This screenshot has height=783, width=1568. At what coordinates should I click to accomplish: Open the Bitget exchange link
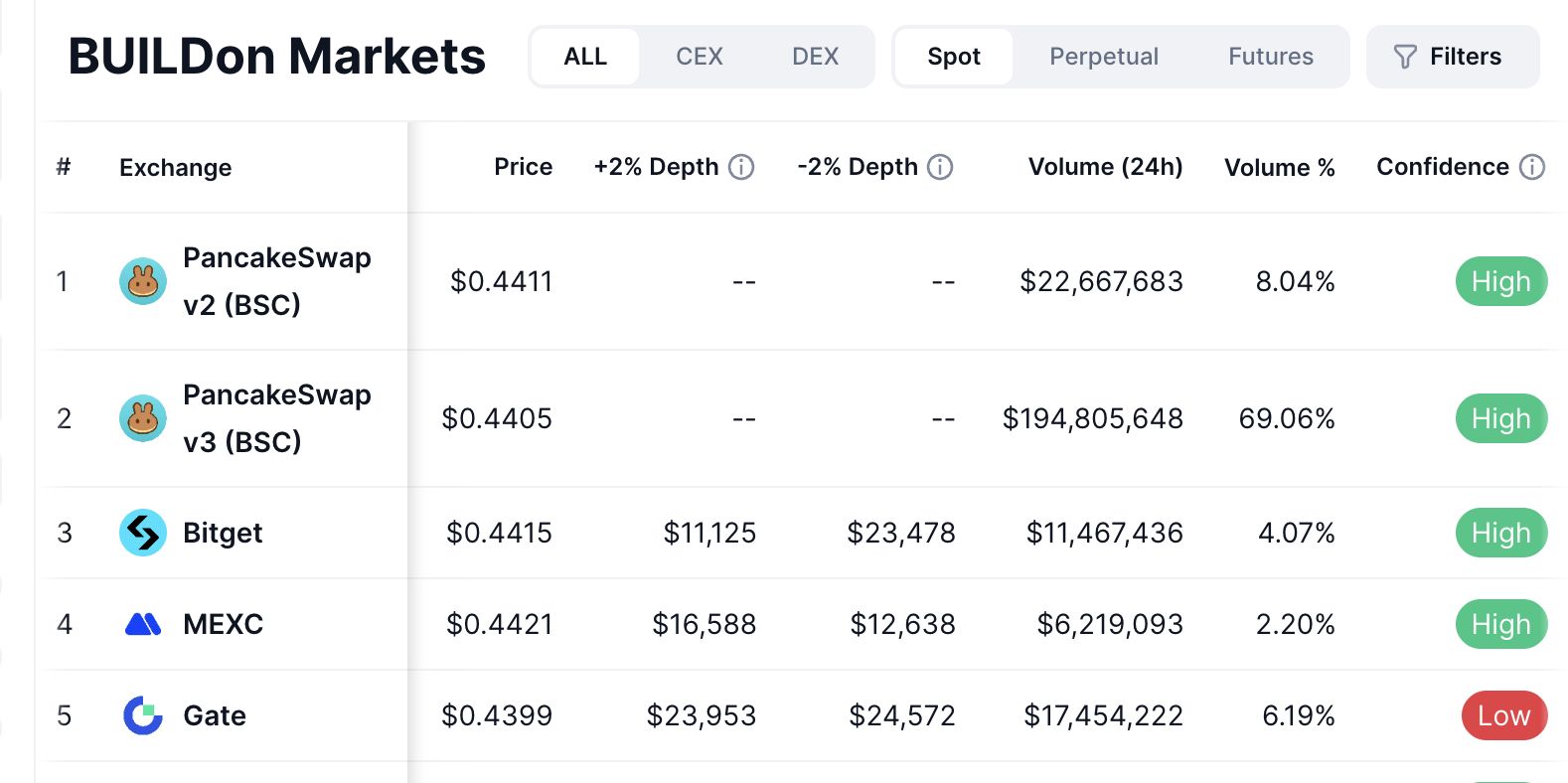coord(223,534)
